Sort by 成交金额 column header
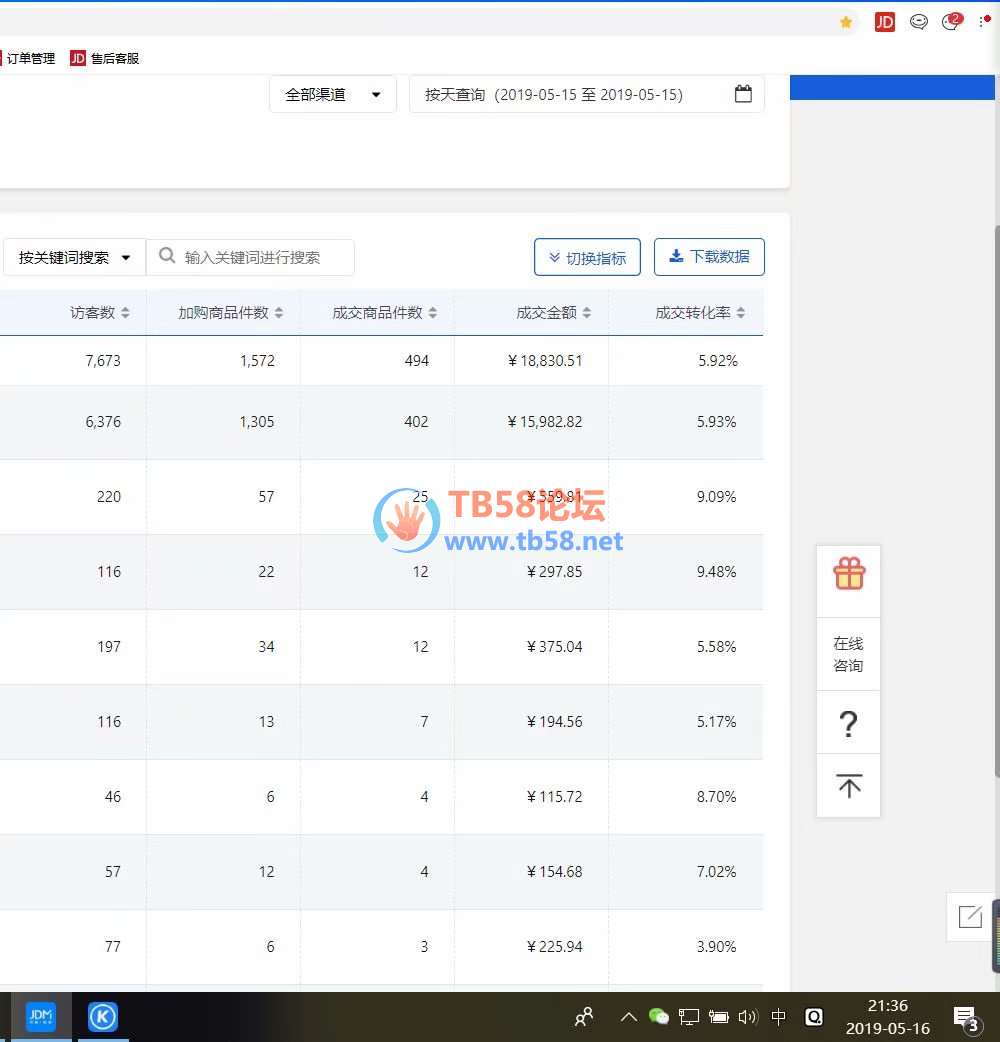This screenshot has height=1042, width=1000. click(554, 313)
